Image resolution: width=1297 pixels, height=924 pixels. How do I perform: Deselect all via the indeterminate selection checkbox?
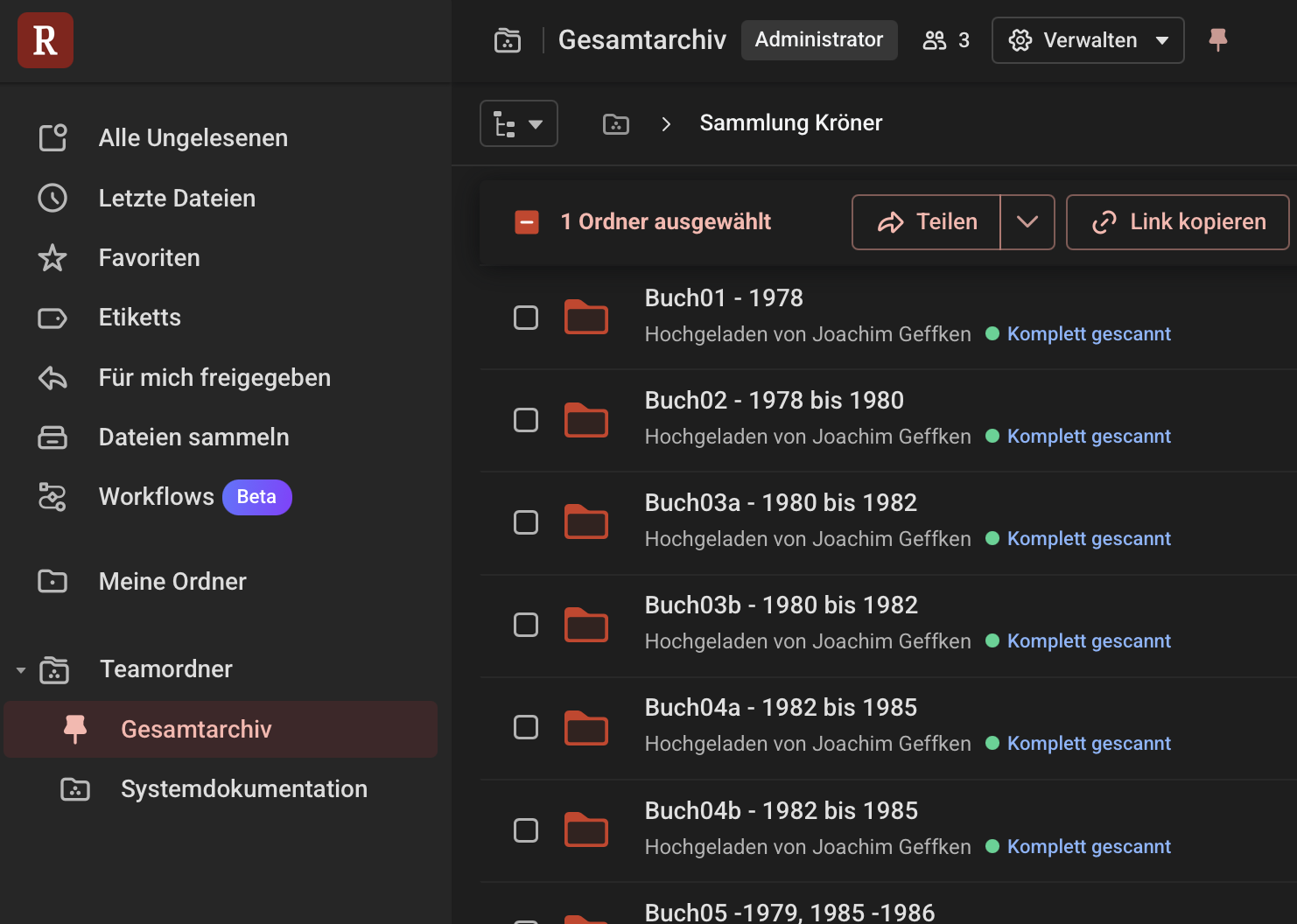coord(526,222)
